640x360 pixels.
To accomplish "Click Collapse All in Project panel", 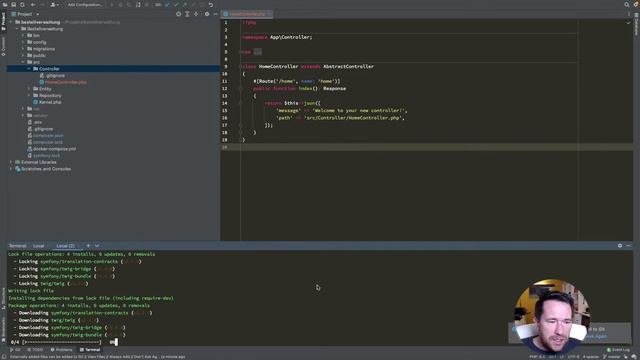I will pyautogui.click(x=196, y=14).
